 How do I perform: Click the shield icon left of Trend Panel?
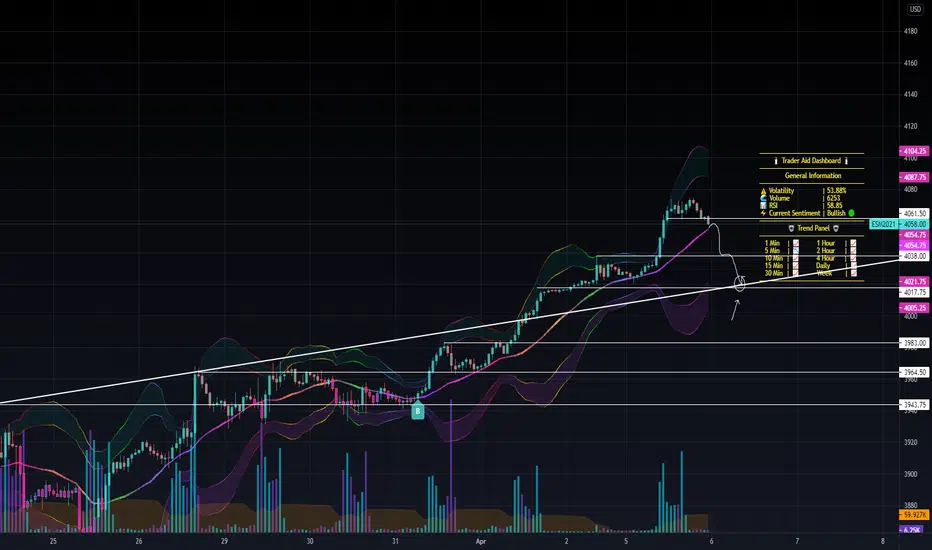(791, 228)
